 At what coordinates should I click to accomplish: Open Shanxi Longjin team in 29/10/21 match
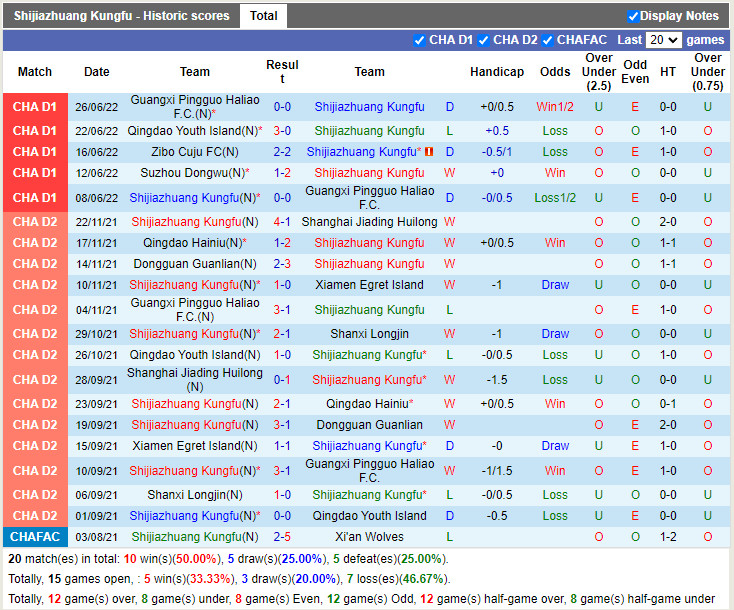coord(369,334)
